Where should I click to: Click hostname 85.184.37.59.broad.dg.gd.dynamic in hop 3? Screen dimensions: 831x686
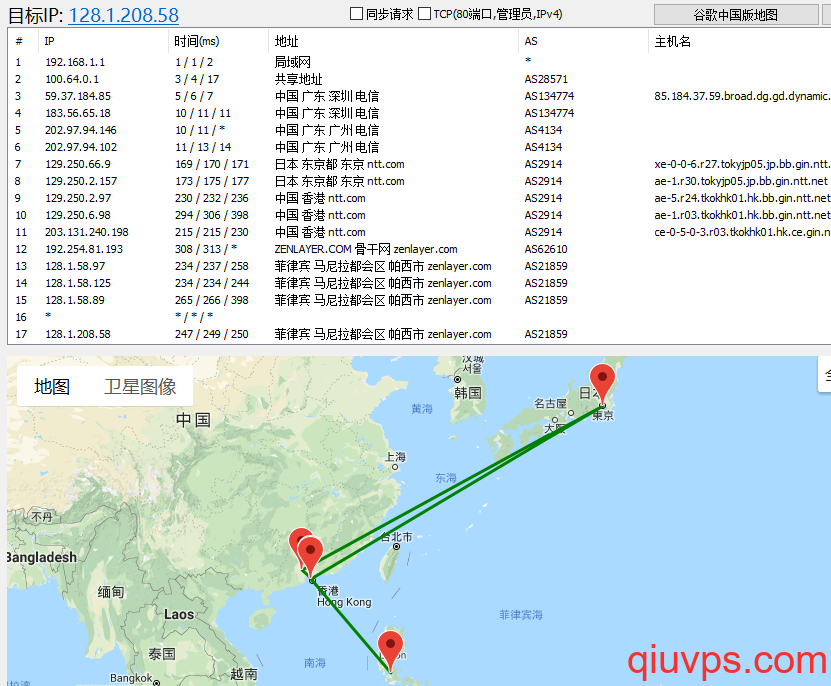[x=742, y=96]
